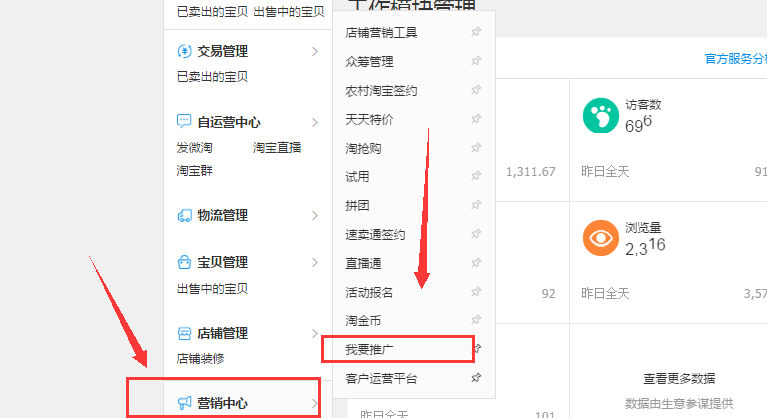
Task: Click the 物流管理 truck icon
Action: click(184, 216)
